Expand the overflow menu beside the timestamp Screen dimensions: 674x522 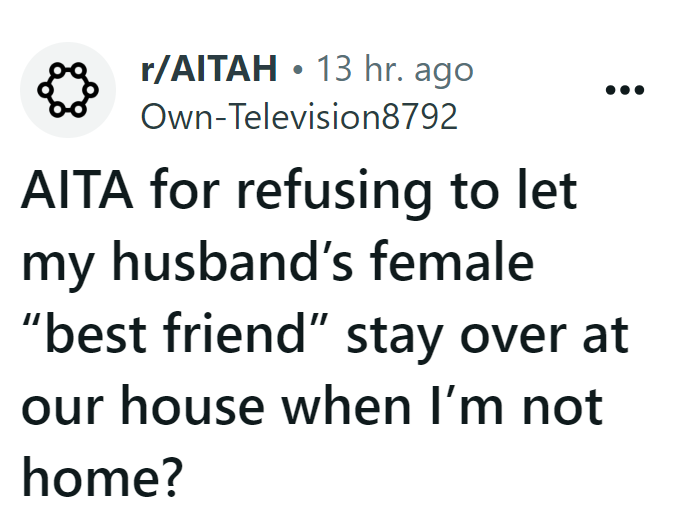[x=626, y=89]
